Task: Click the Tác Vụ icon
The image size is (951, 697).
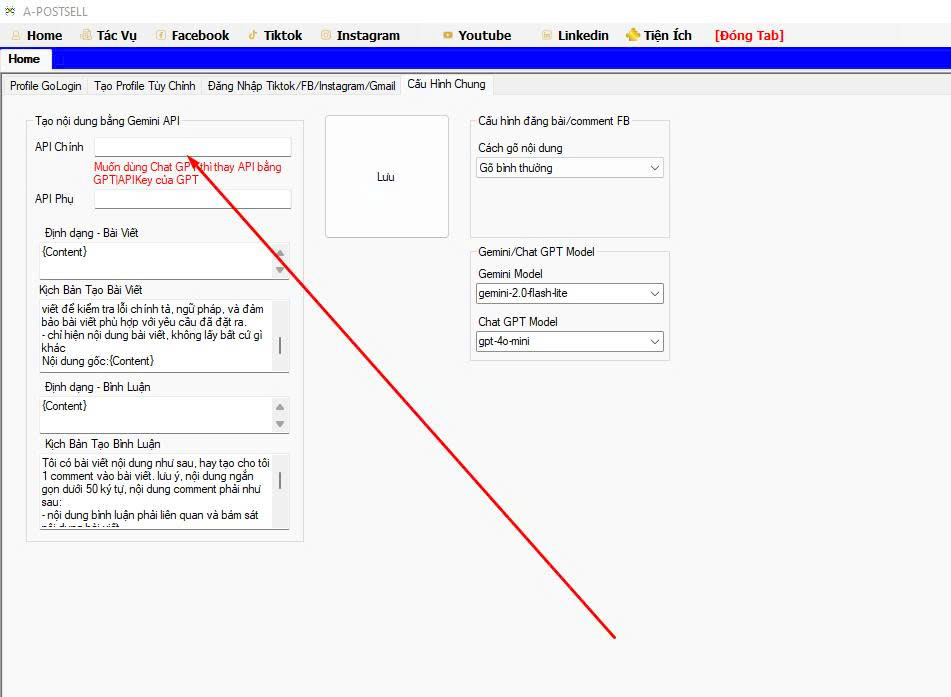Action: click(86, 35)
